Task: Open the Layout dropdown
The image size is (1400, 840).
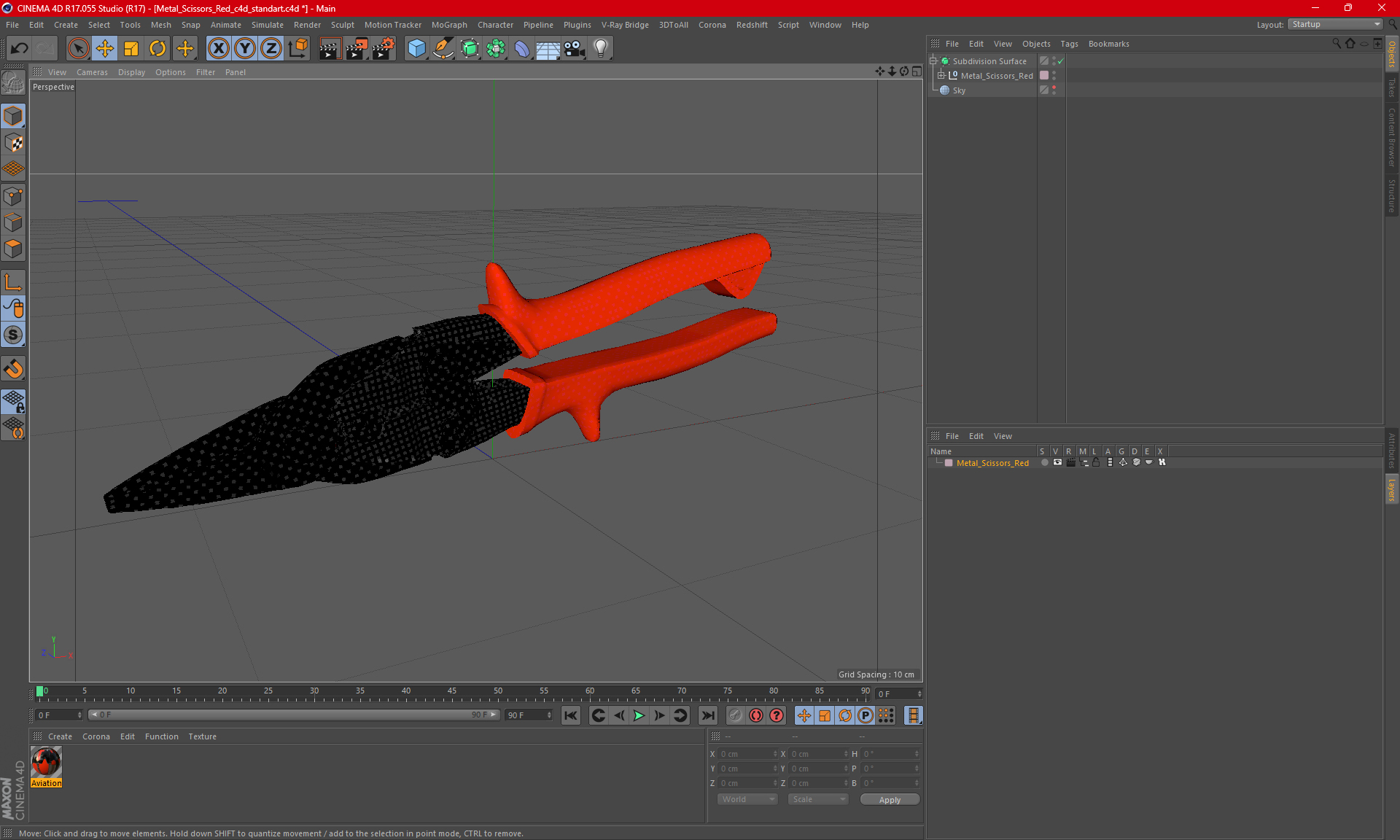Action: [x=1336, y=24]
